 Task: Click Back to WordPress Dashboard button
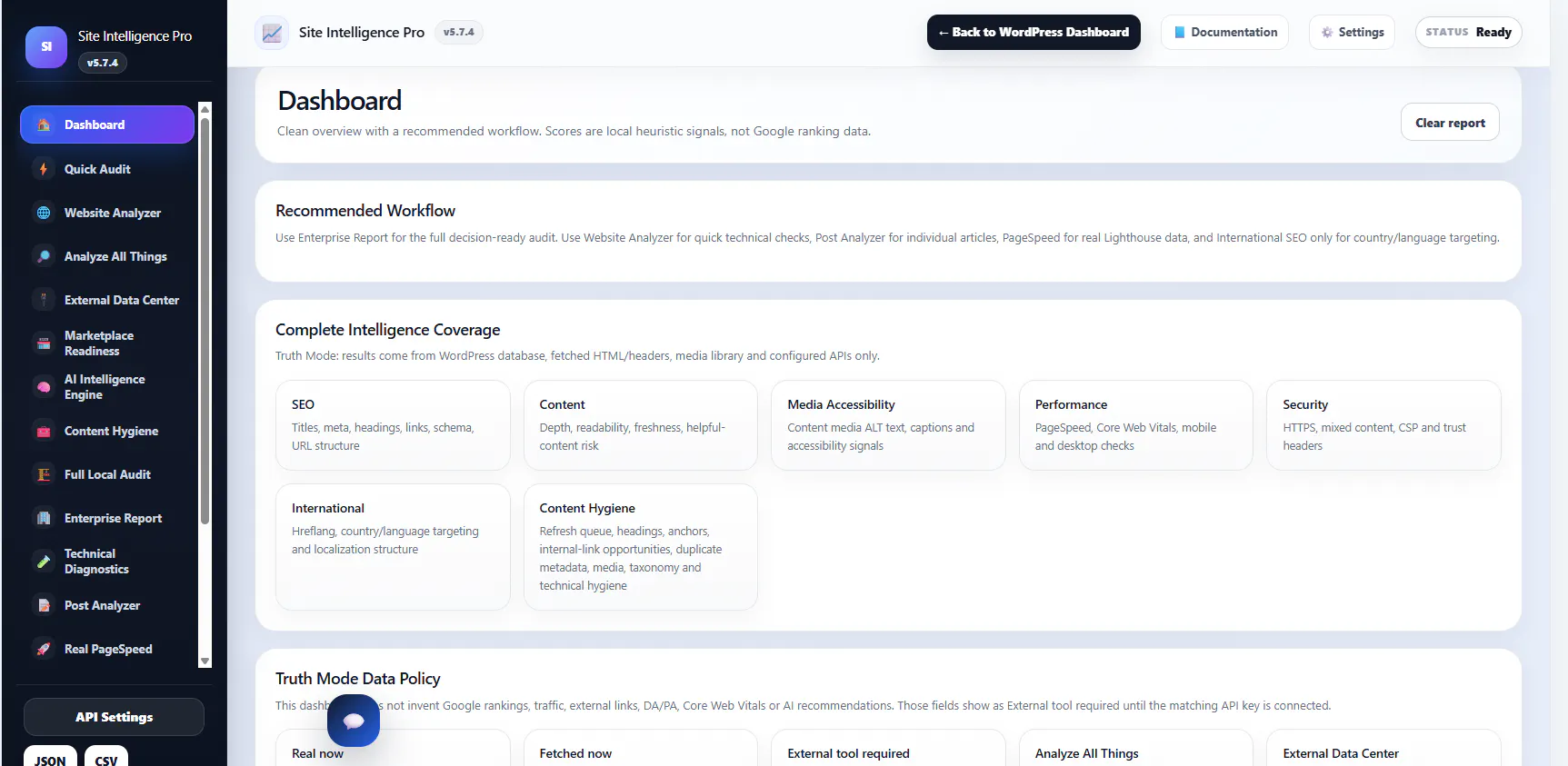point(1034,33)
